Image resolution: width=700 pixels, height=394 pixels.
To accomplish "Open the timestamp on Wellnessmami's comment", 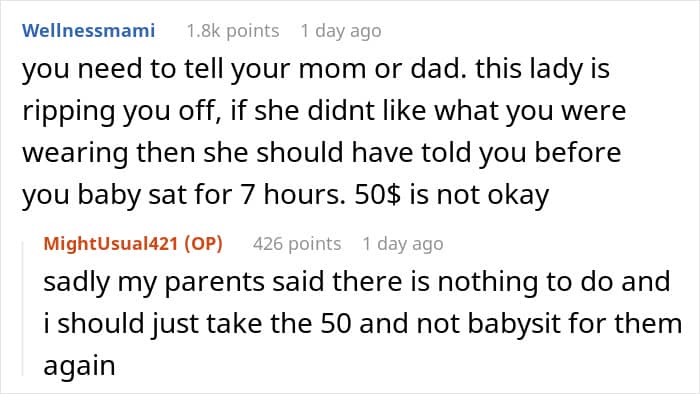I will 341,31.
